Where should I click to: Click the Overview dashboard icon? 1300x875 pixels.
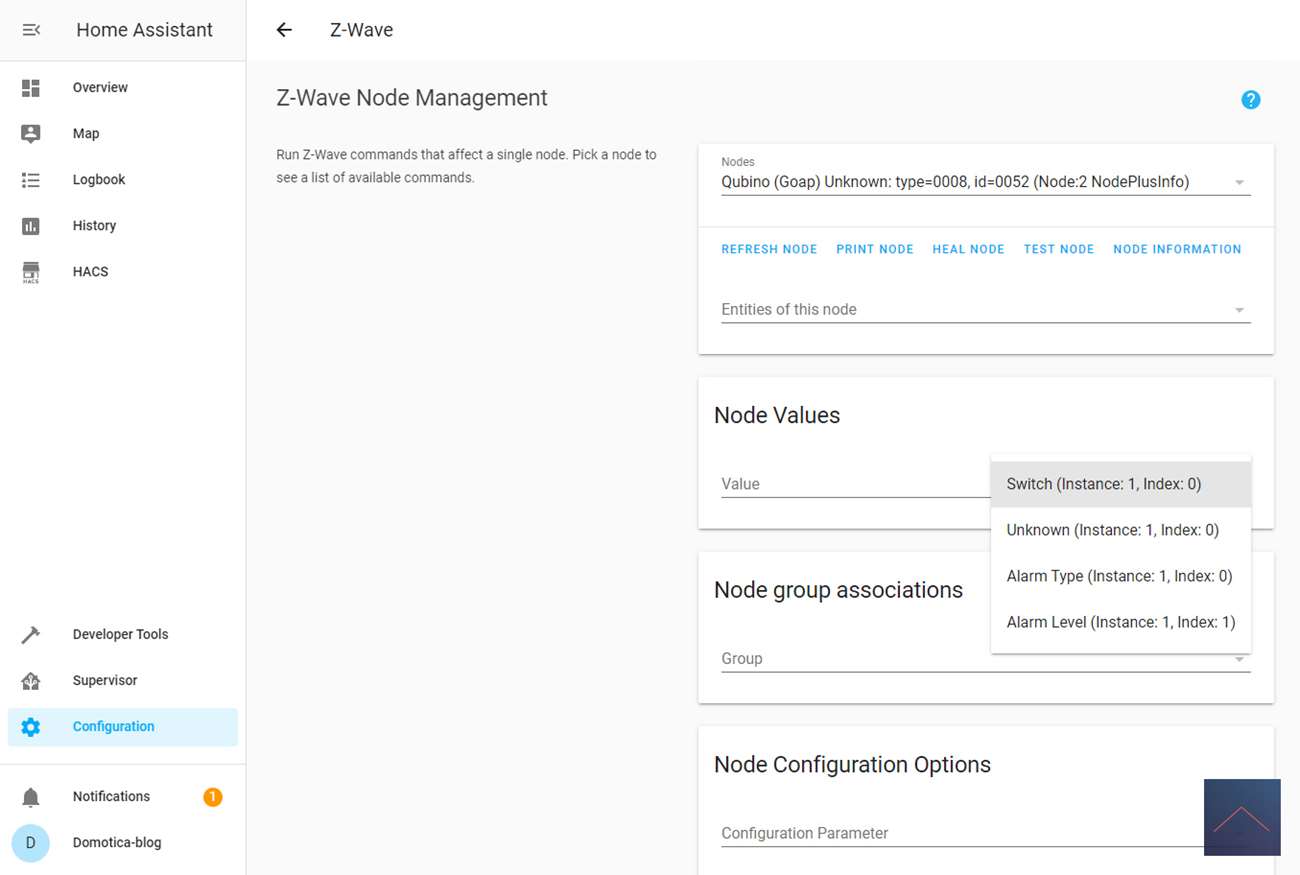pos(31,88)
